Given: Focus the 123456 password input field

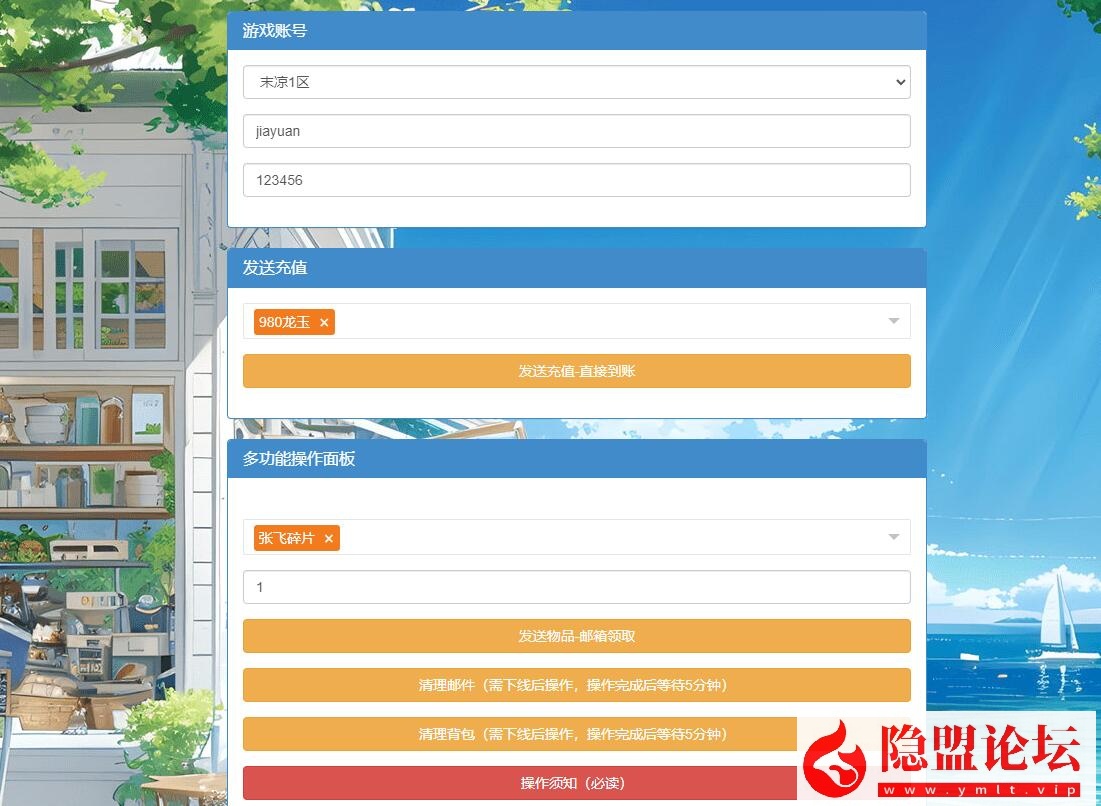Looking at the screenshot, I should [x=576, y=180].
